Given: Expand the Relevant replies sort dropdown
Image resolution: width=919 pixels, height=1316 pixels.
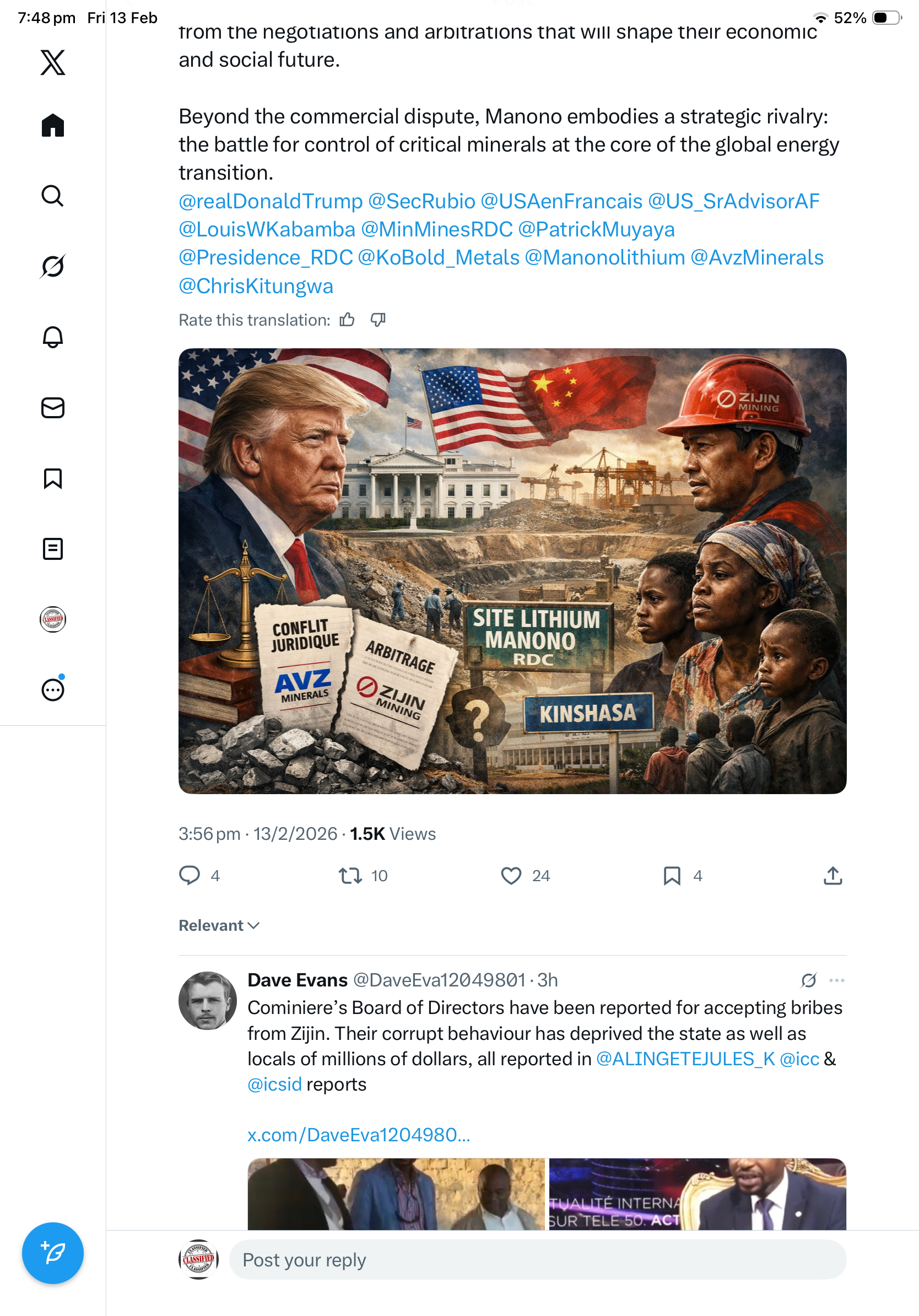Looking at the screenshot, I should (219, 926).
